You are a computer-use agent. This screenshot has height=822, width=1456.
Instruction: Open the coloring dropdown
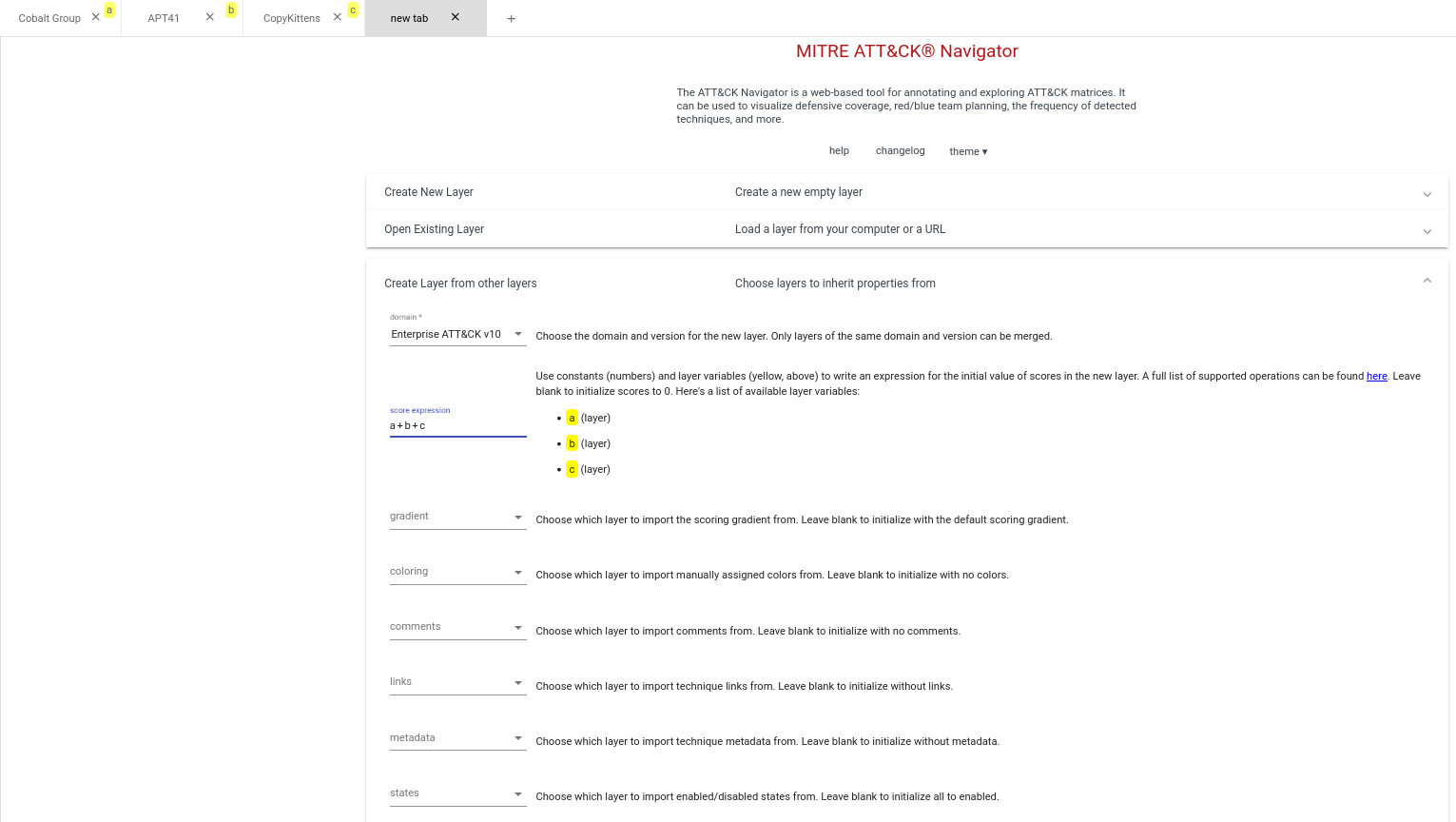tap(457, 572)
